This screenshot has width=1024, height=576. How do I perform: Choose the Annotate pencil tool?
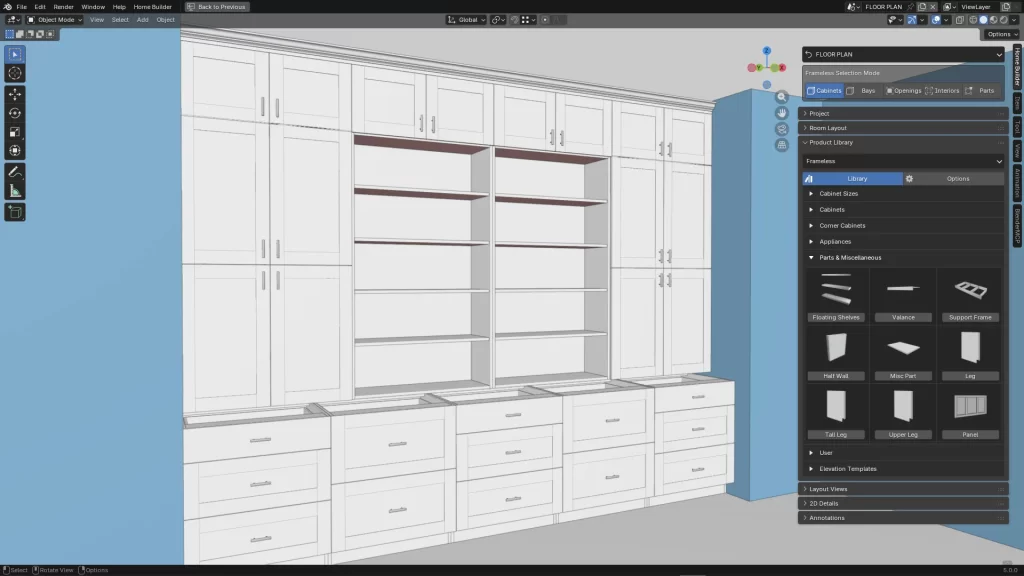(15, 172)
